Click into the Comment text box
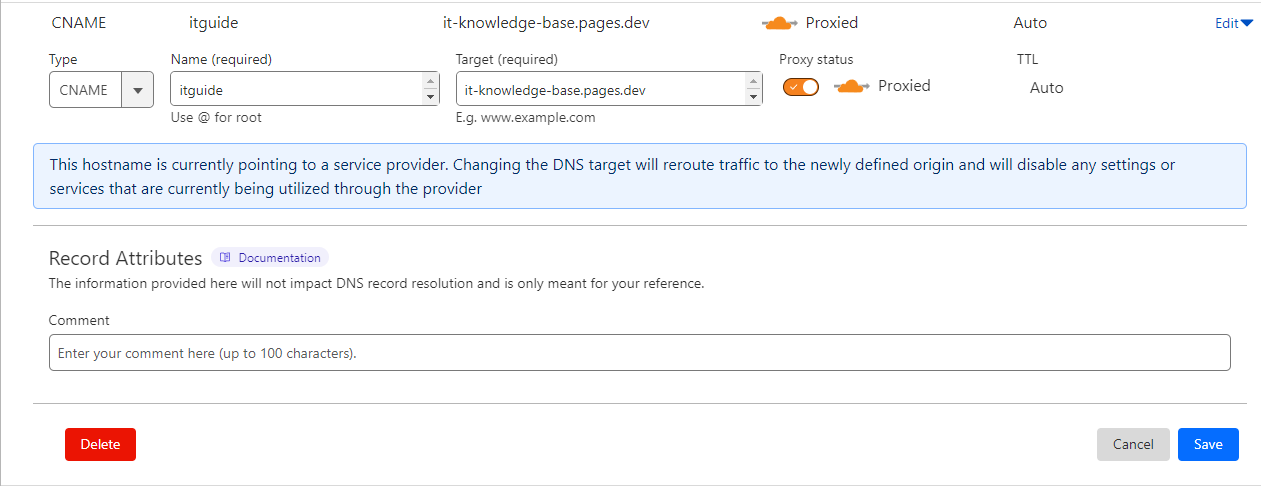This screenshot has width=1261, height=486. pos(639,353)
